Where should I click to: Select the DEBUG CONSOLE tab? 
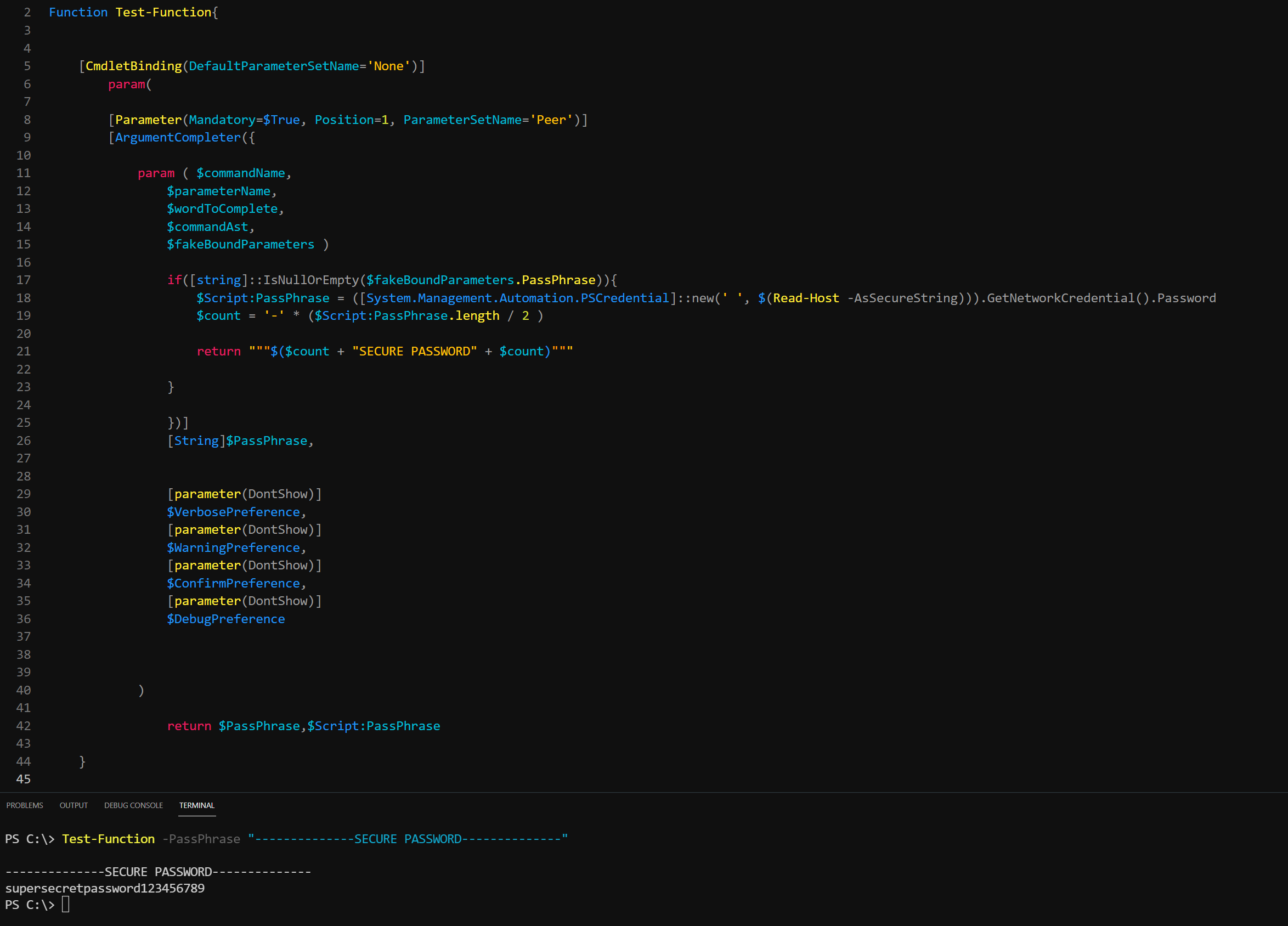pyautogui.click(x=133, y=805)
